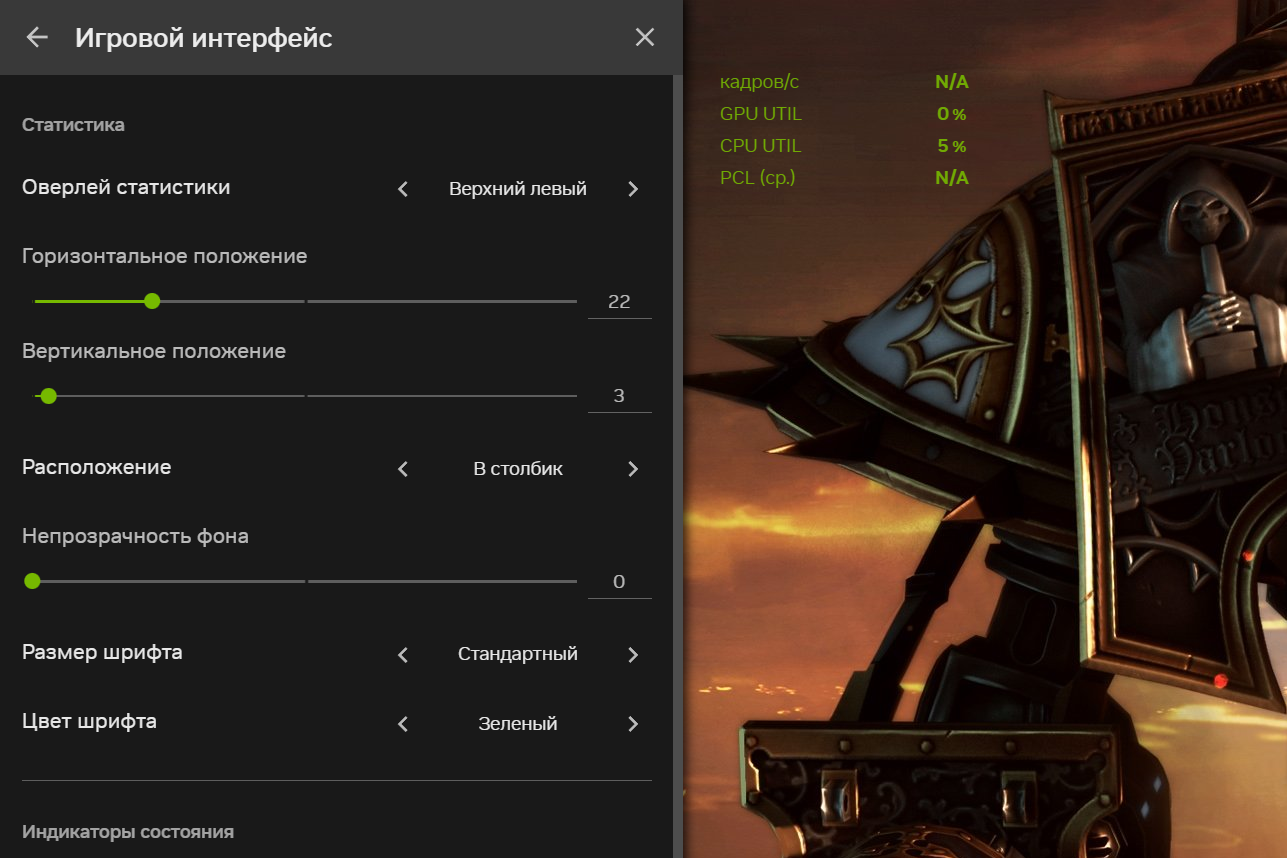The width and height of the screenshot is (1287, 858).
Task: Select next Оверлей статистики position
Action: 633,189
